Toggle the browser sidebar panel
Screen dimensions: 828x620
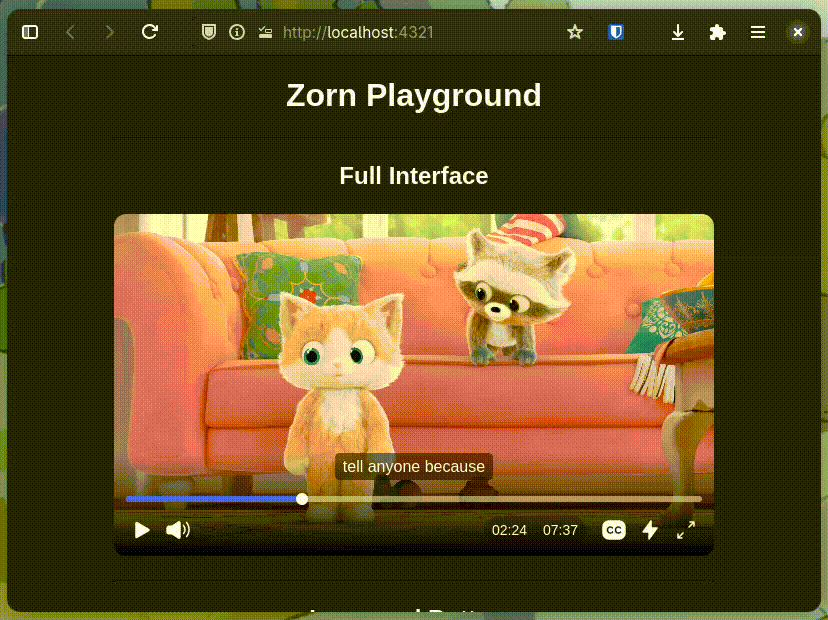tap(30, 32)
